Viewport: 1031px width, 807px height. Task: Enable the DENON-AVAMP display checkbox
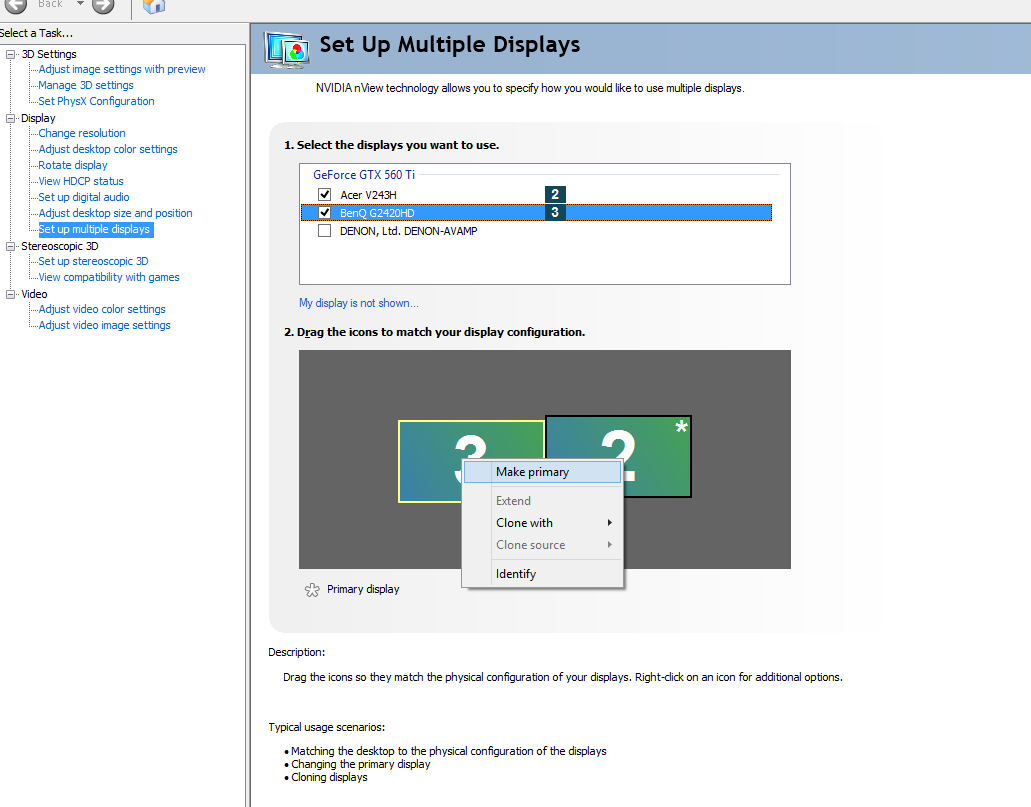coord(324,231)
